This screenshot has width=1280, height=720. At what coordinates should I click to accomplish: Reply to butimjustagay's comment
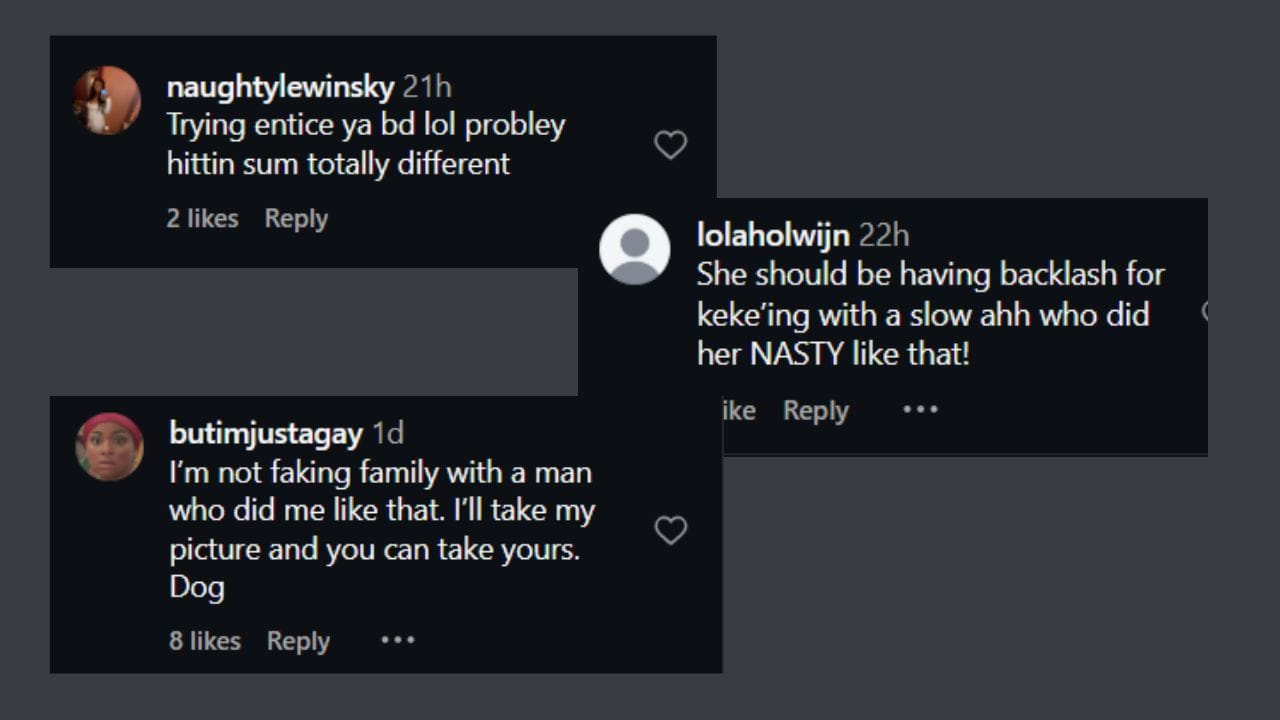pyautogui.click(x=298, y=641)
